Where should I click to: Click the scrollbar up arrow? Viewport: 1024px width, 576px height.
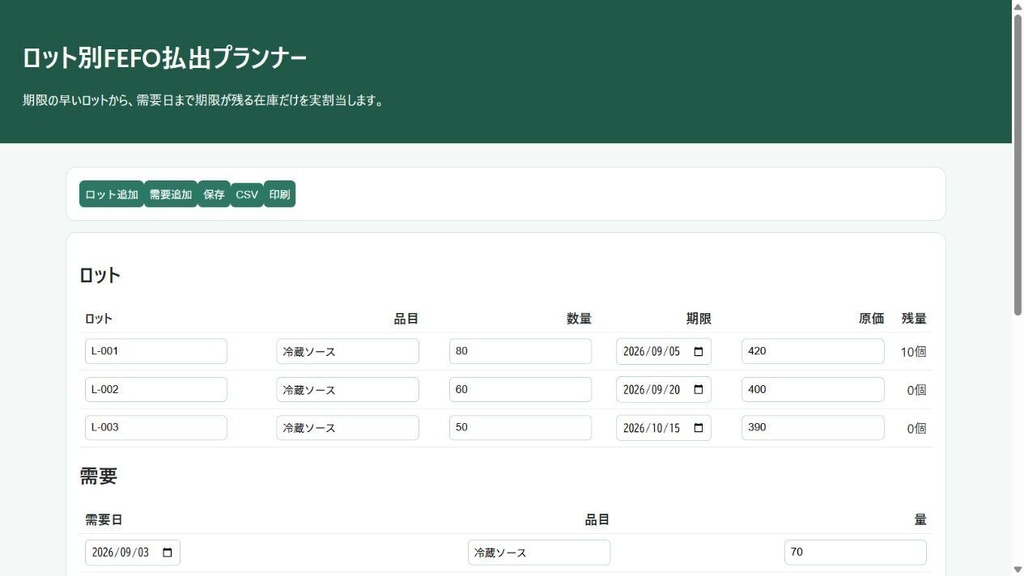pos(1017,5)
